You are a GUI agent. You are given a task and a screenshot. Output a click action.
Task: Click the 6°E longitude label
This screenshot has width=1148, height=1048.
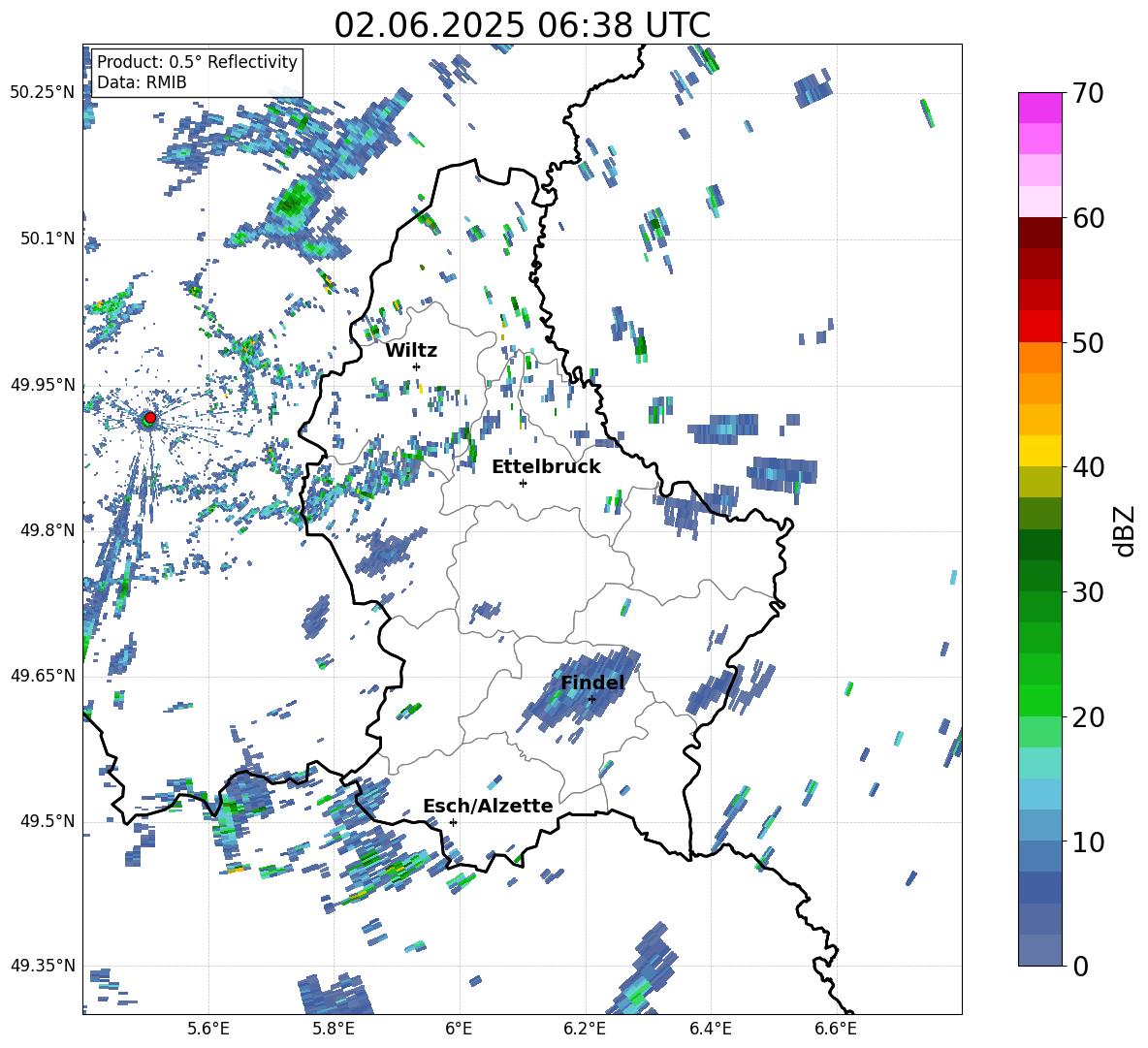tap(459, 1029)
